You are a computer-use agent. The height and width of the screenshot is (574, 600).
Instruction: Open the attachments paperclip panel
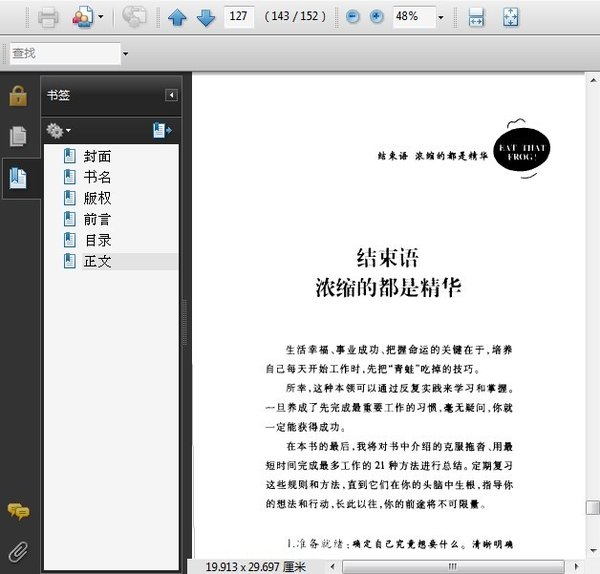pyautogui.click(x=18, y=549)
